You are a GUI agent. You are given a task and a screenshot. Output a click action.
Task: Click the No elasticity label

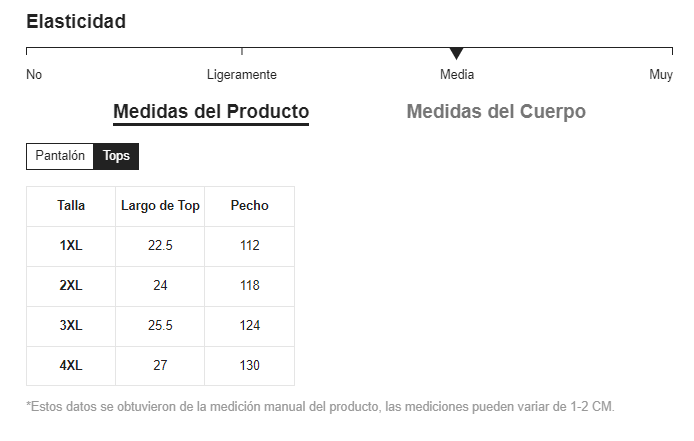[34, 75]
